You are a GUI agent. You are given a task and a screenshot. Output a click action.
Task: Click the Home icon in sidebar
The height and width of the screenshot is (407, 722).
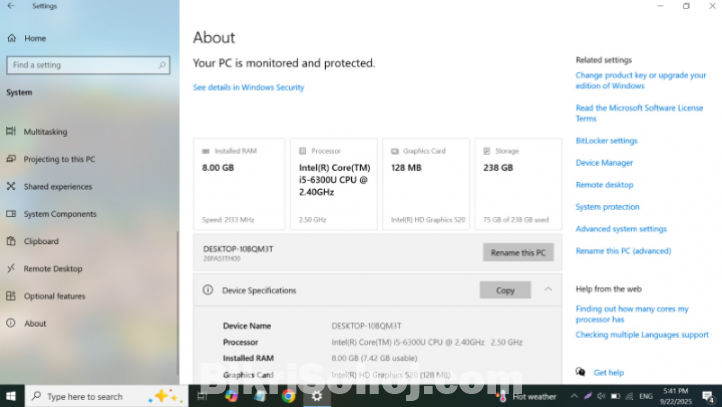pyautogui.click(x=12, y=38)
